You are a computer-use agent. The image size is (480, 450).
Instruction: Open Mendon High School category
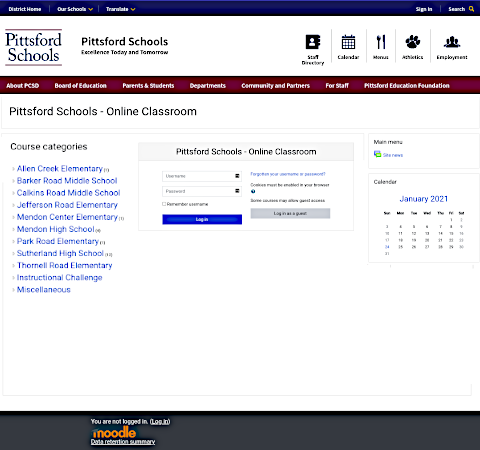pos(55,229)
